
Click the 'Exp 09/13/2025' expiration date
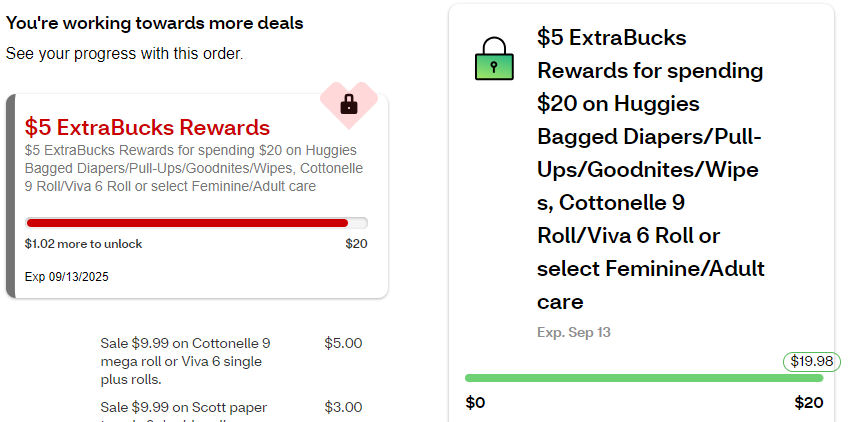[67, 277]
